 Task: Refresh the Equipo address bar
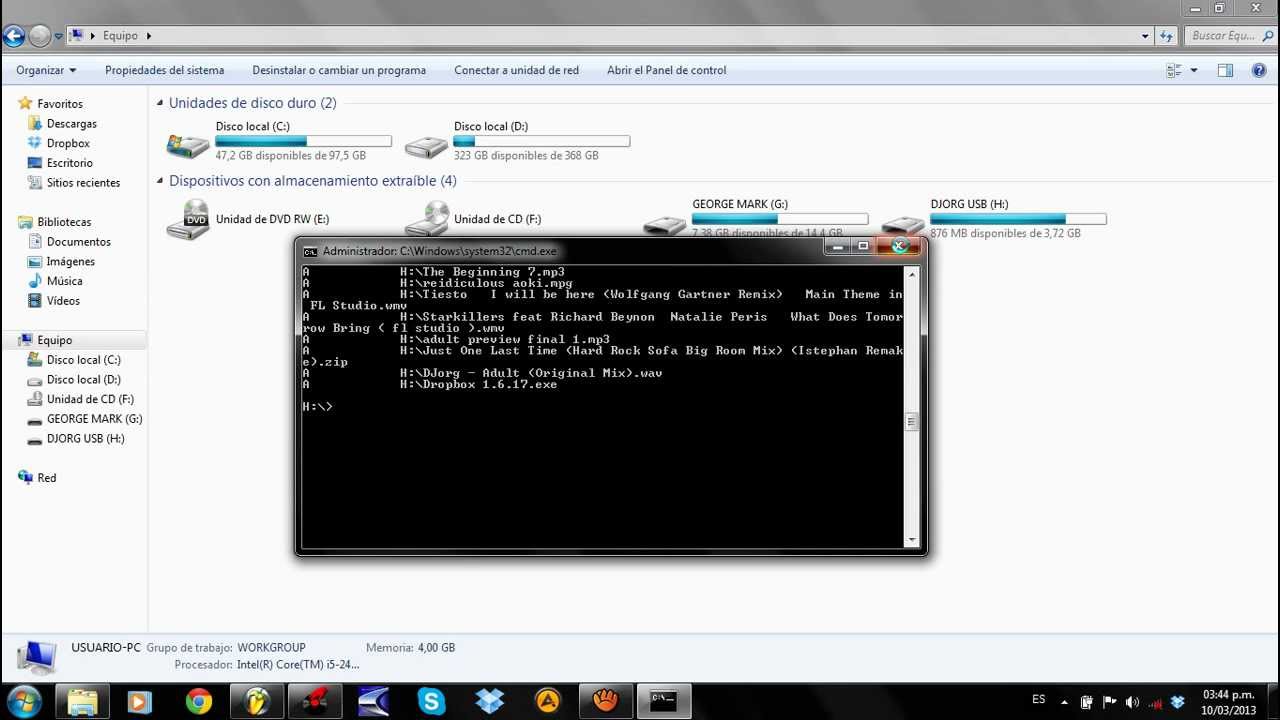(x=1166, y=36)
